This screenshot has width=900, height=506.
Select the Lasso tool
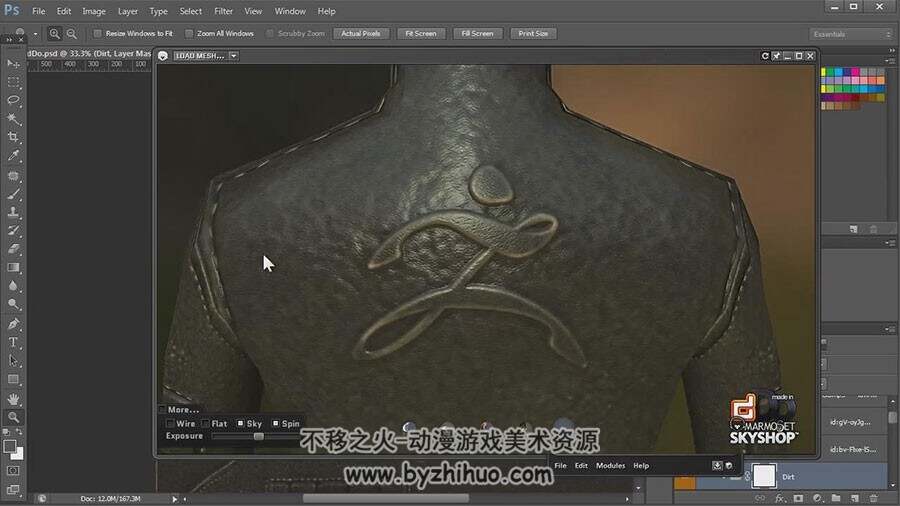click(13, 100)
